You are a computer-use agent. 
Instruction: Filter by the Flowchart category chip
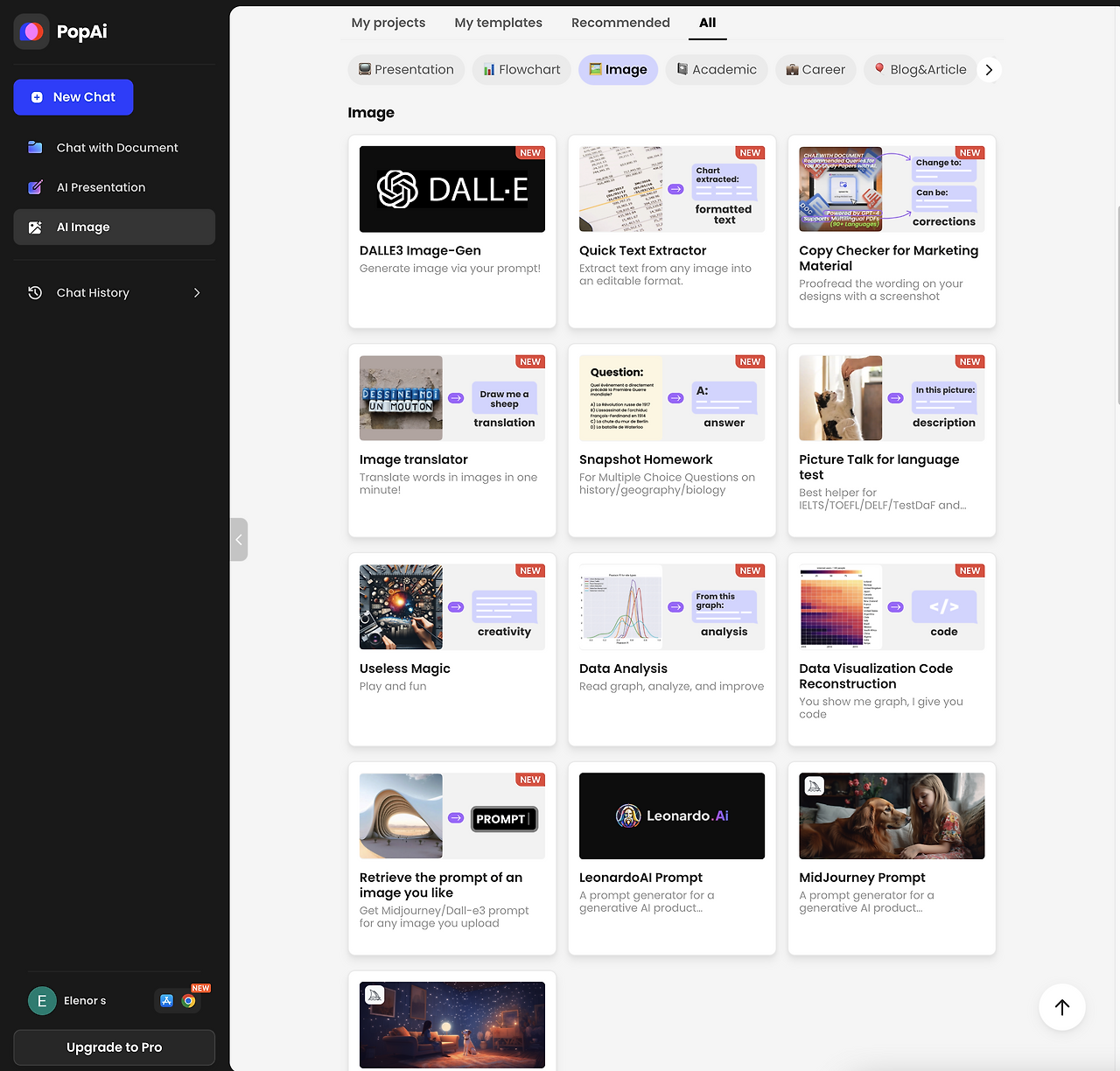pyautogui.click(x=522, y=70)
